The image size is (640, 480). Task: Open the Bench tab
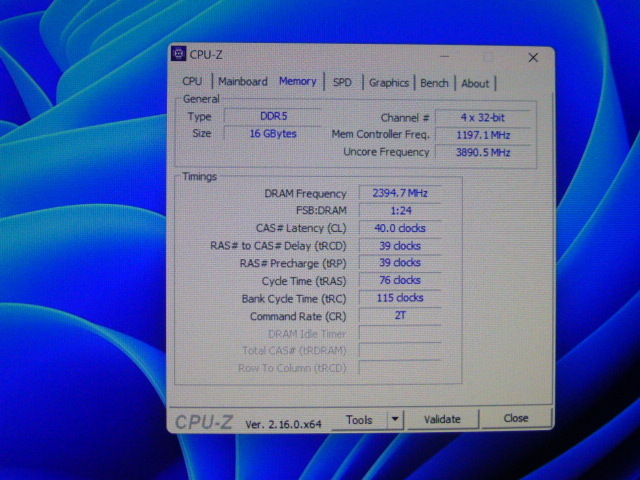point(434,83)
